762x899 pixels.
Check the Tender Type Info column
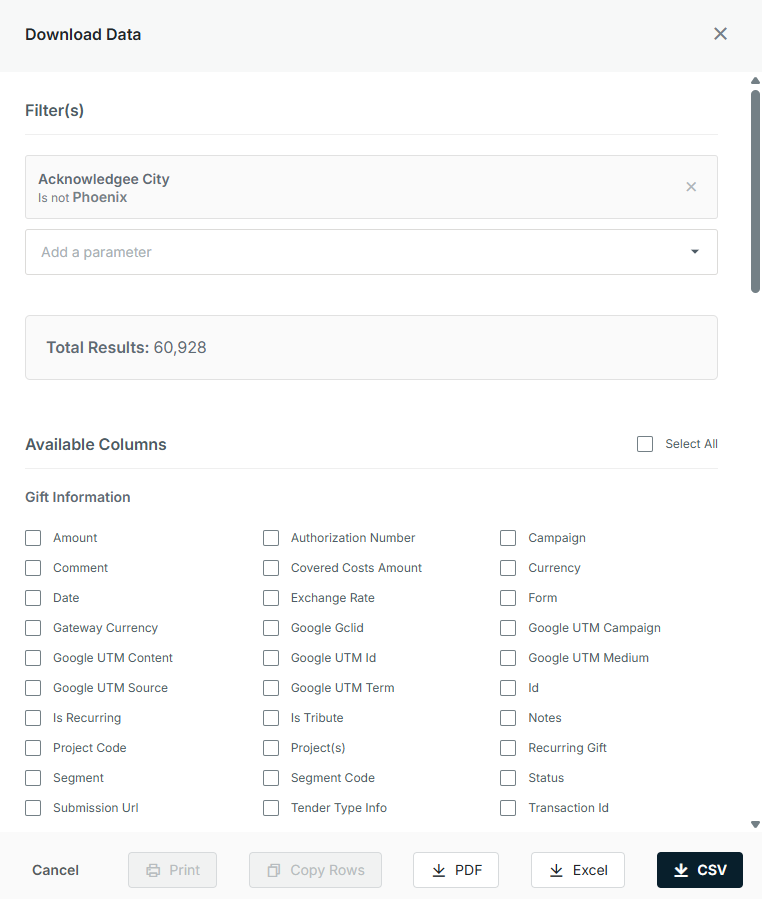point(271,808)
